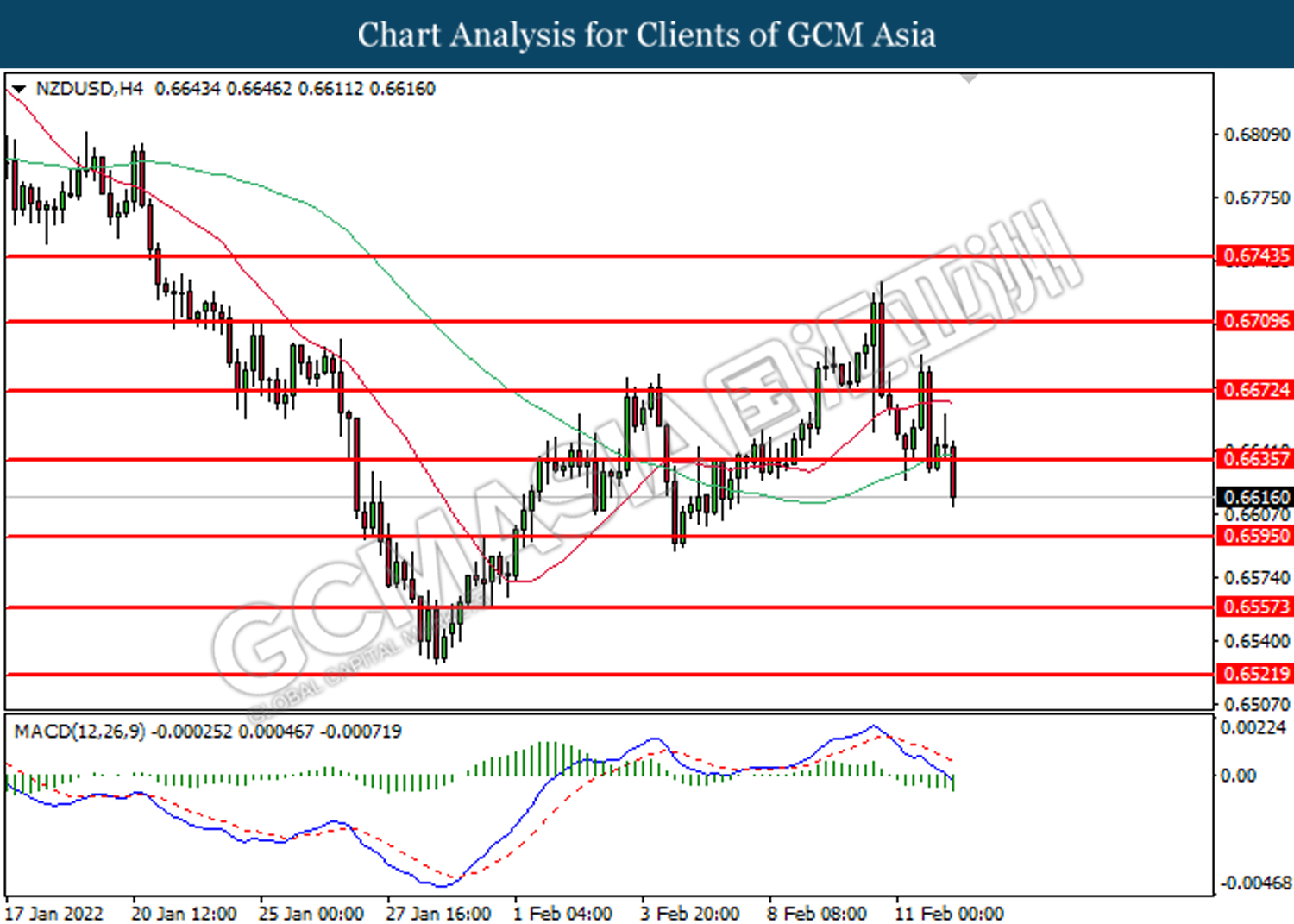This screenshot has width=1294, height=924.
Task: Click the 11 Feb 00:00 time label
Action: pyautogui.click(x=949, y=914)
